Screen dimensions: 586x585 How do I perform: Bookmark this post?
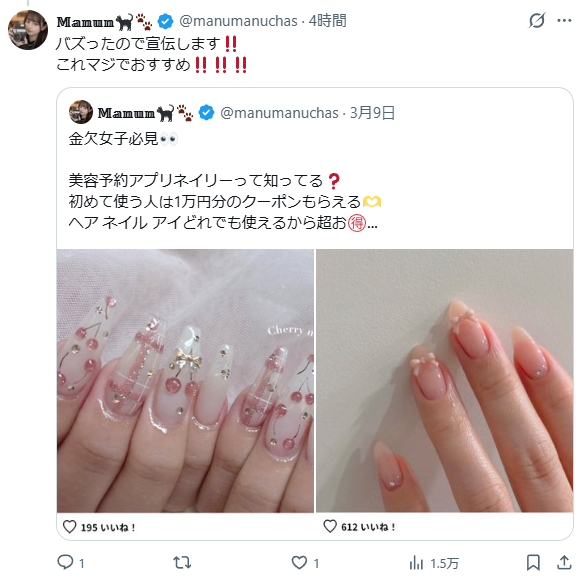[x=533, y=562]
